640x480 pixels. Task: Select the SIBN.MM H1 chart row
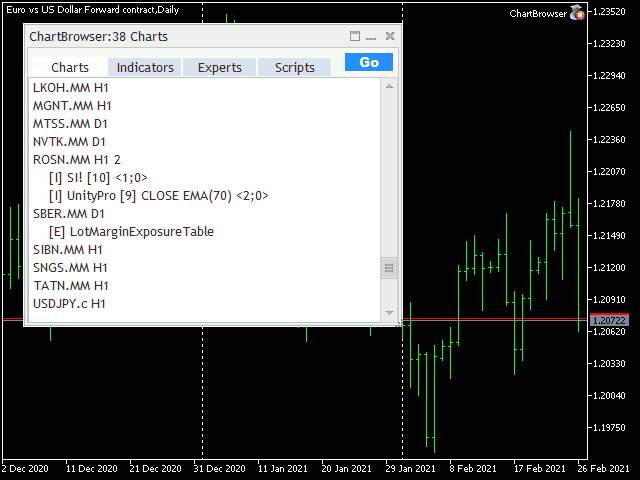tap(205, 249)
